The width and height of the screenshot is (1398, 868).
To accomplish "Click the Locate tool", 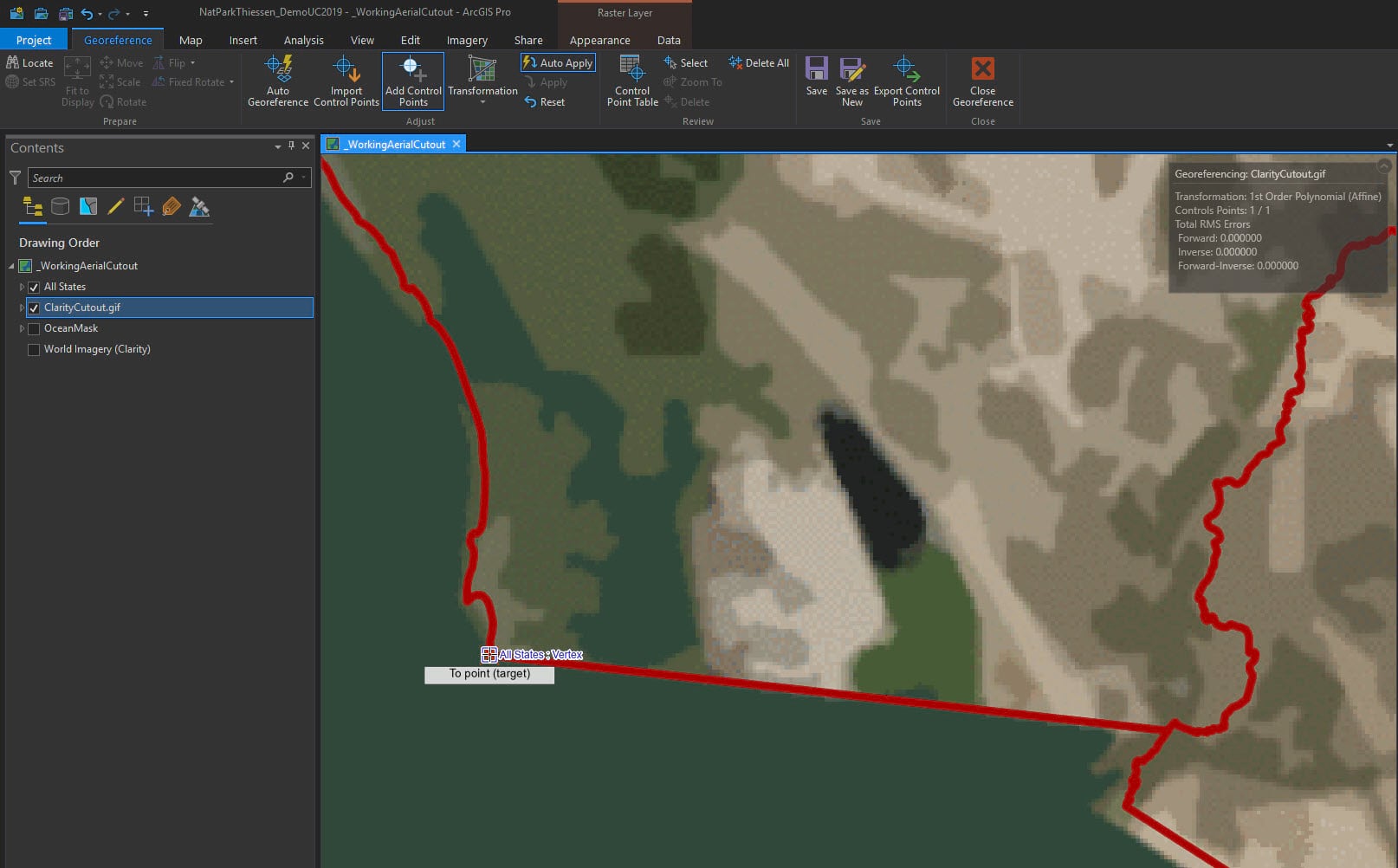I will 30,62.
